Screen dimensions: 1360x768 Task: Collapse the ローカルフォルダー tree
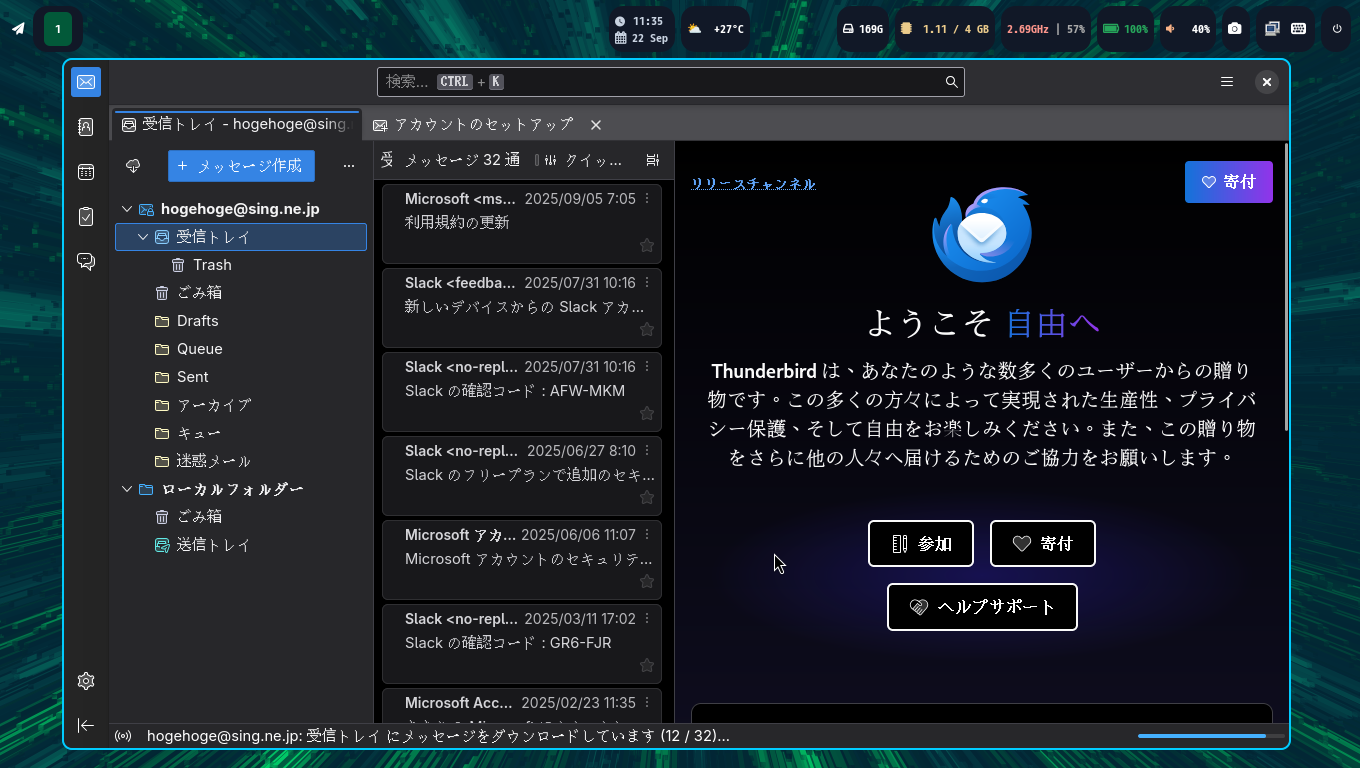coord(127,489)
